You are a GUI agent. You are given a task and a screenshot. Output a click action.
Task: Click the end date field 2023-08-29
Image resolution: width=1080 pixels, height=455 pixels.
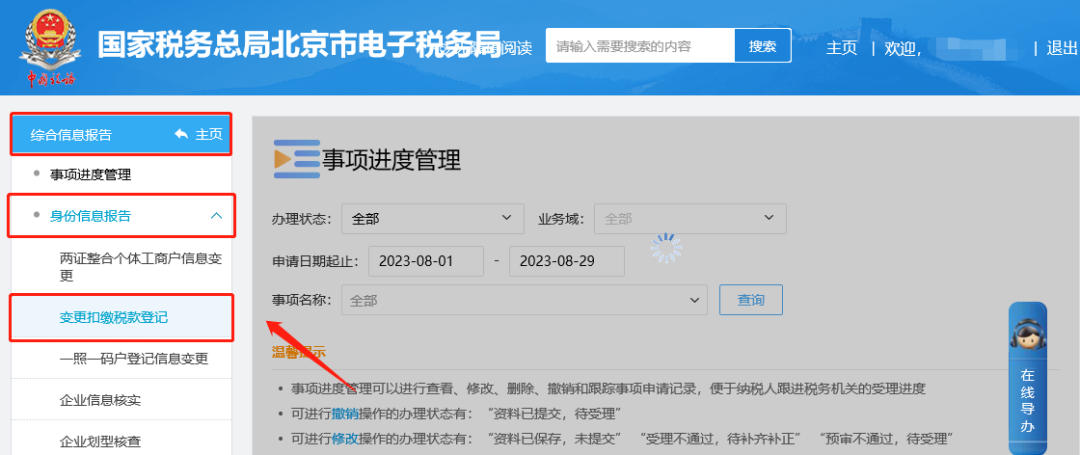pos(567,261)
